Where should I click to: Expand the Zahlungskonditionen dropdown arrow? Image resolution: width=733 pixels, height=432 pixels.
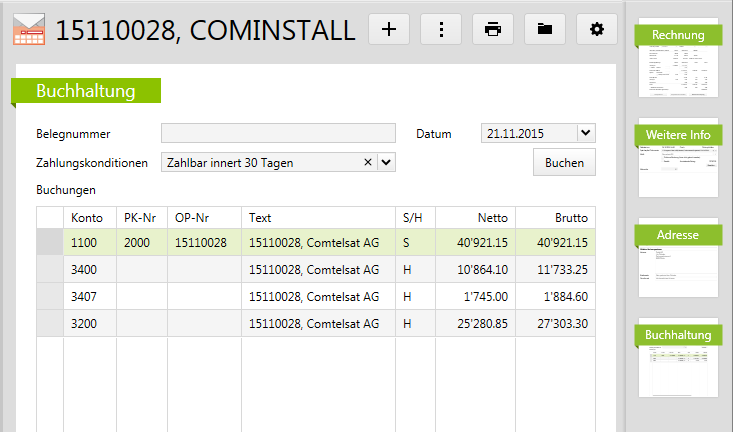point(386,162)
